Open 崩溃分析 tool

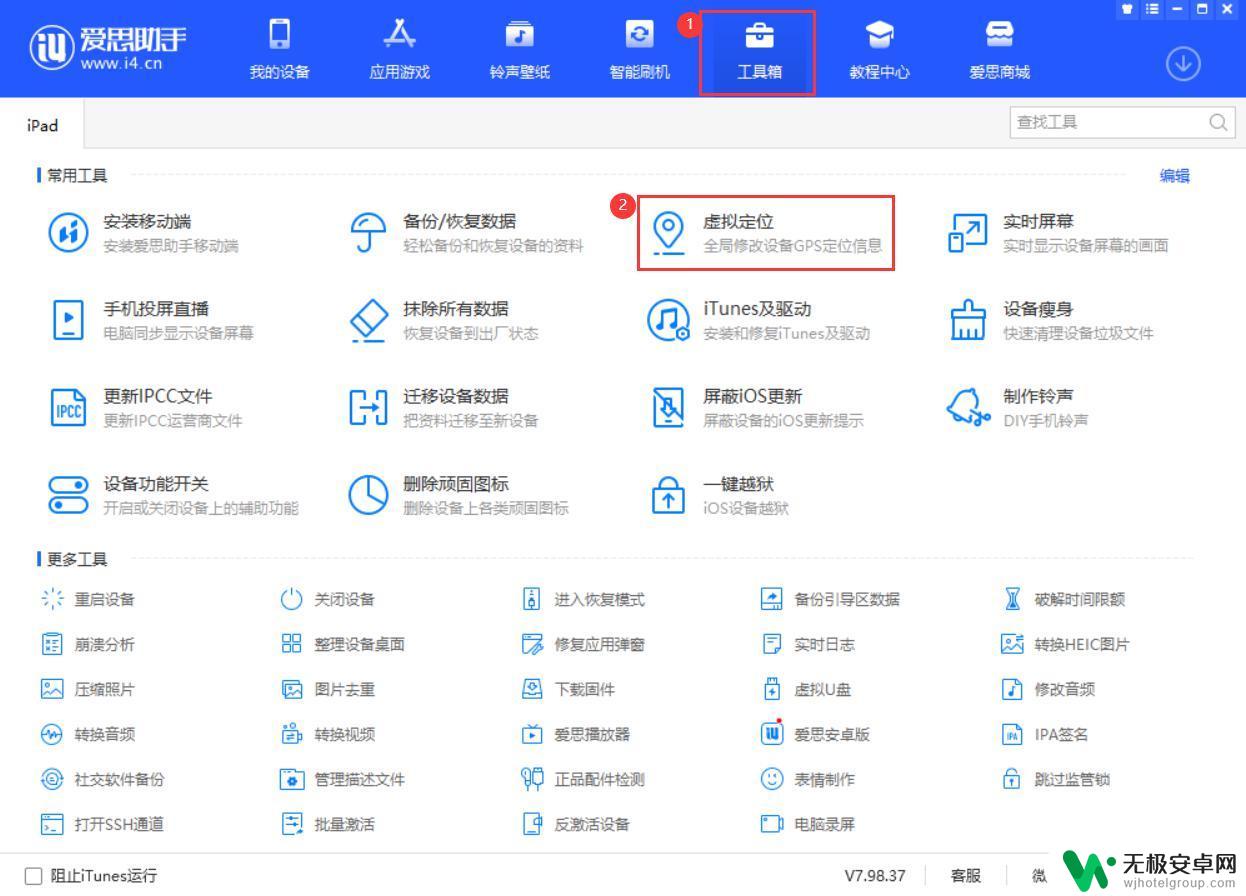88,644
